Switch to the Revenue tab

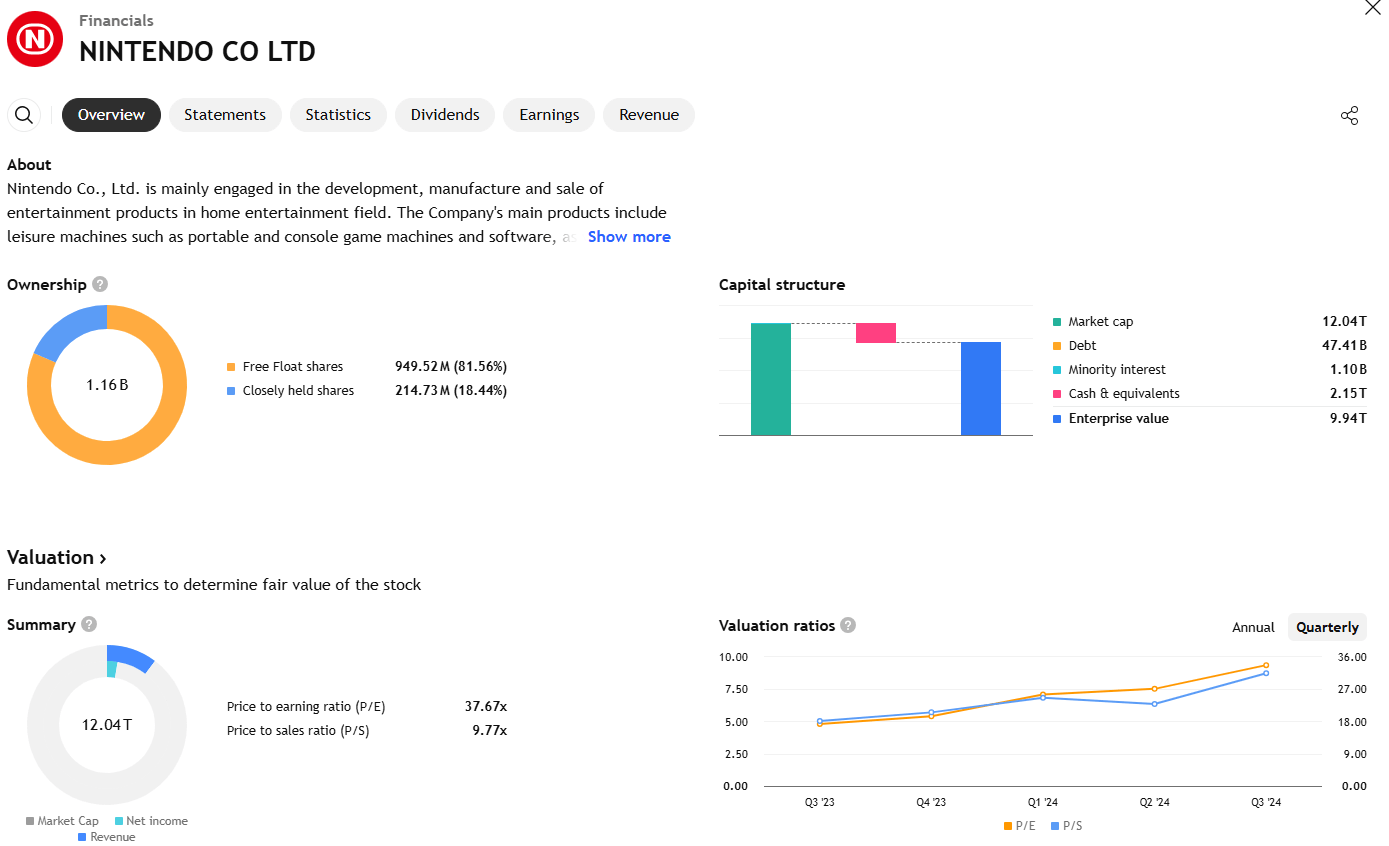[649, 115]
